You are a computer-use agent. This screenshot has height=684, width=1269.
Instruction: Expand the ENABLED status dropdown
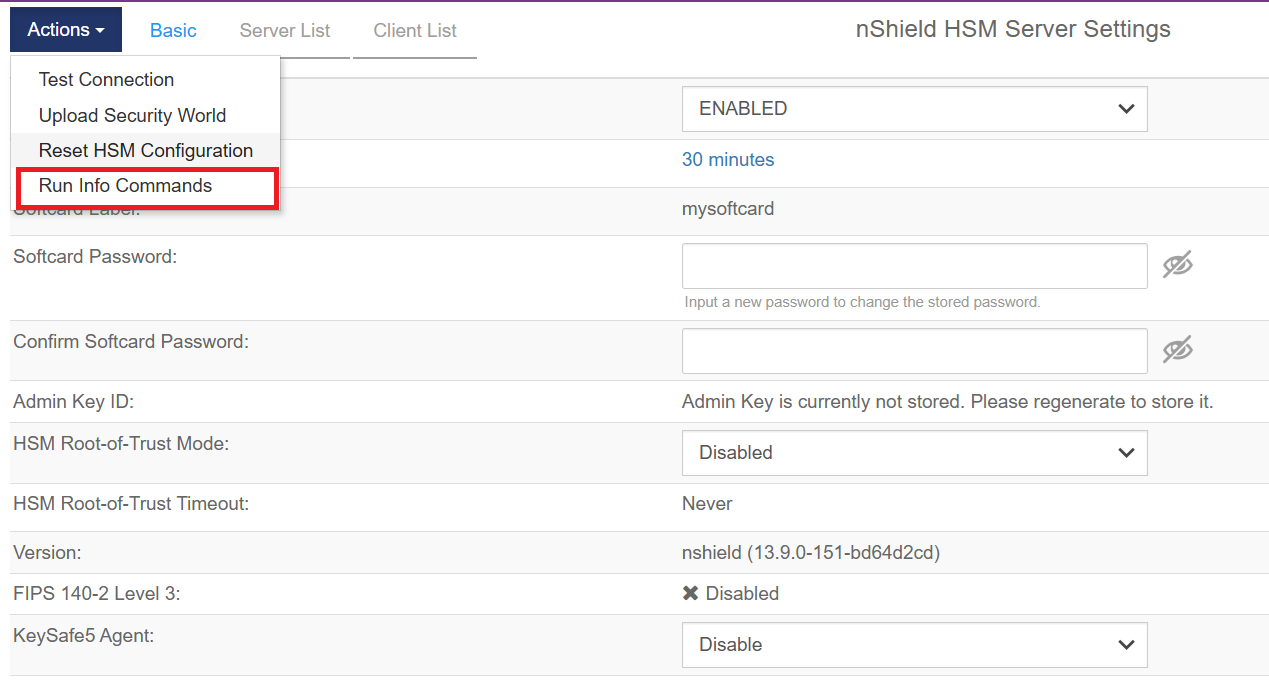point(914,109)
